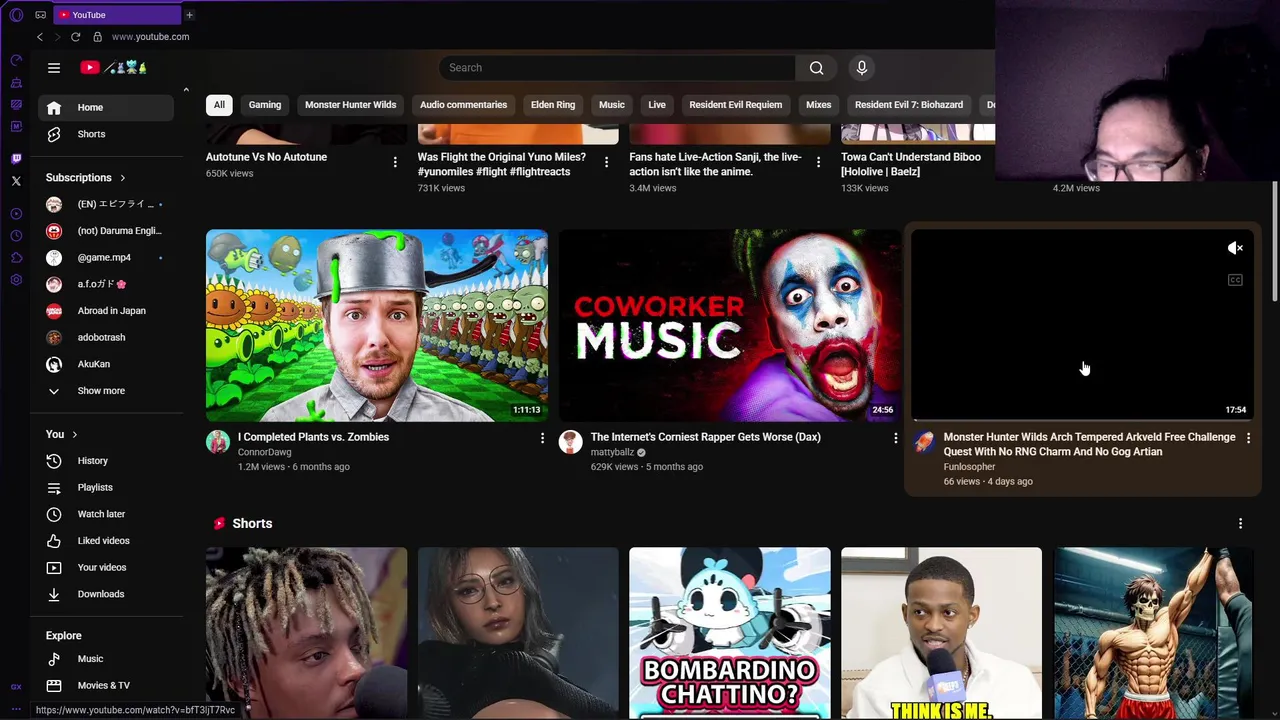Start voice search with microphone icon
The width and height of the screenshot is (1280, 720).
click(862, 68)
